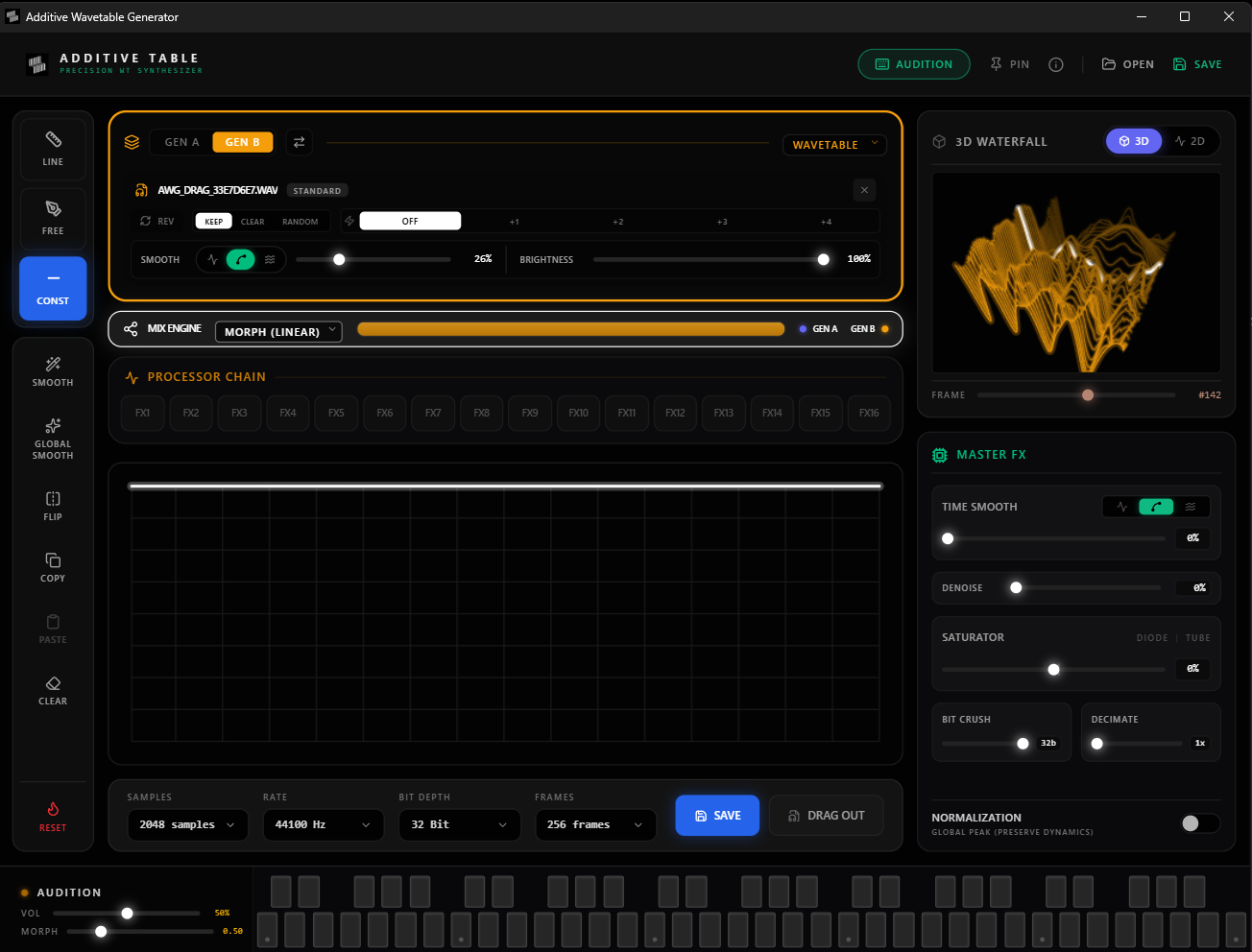Pin the window with the Pin icon
Image resolution: width=1252 pixels, height=952 pixels.
(x=1009, y=64)
